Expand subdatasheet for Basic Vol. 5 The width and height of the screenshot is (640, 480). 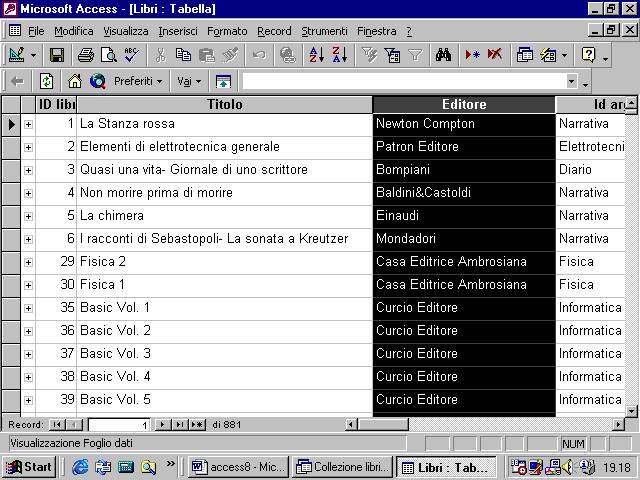pos(28,400)
